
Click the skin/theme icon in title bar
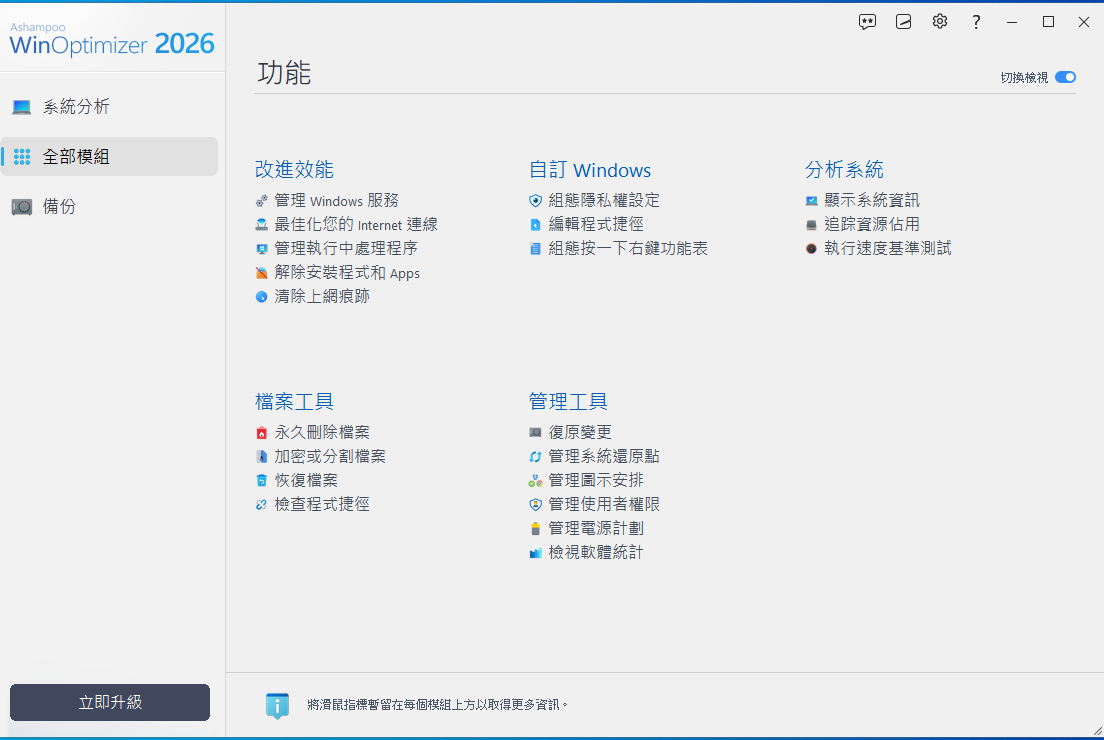pos(903,22)
